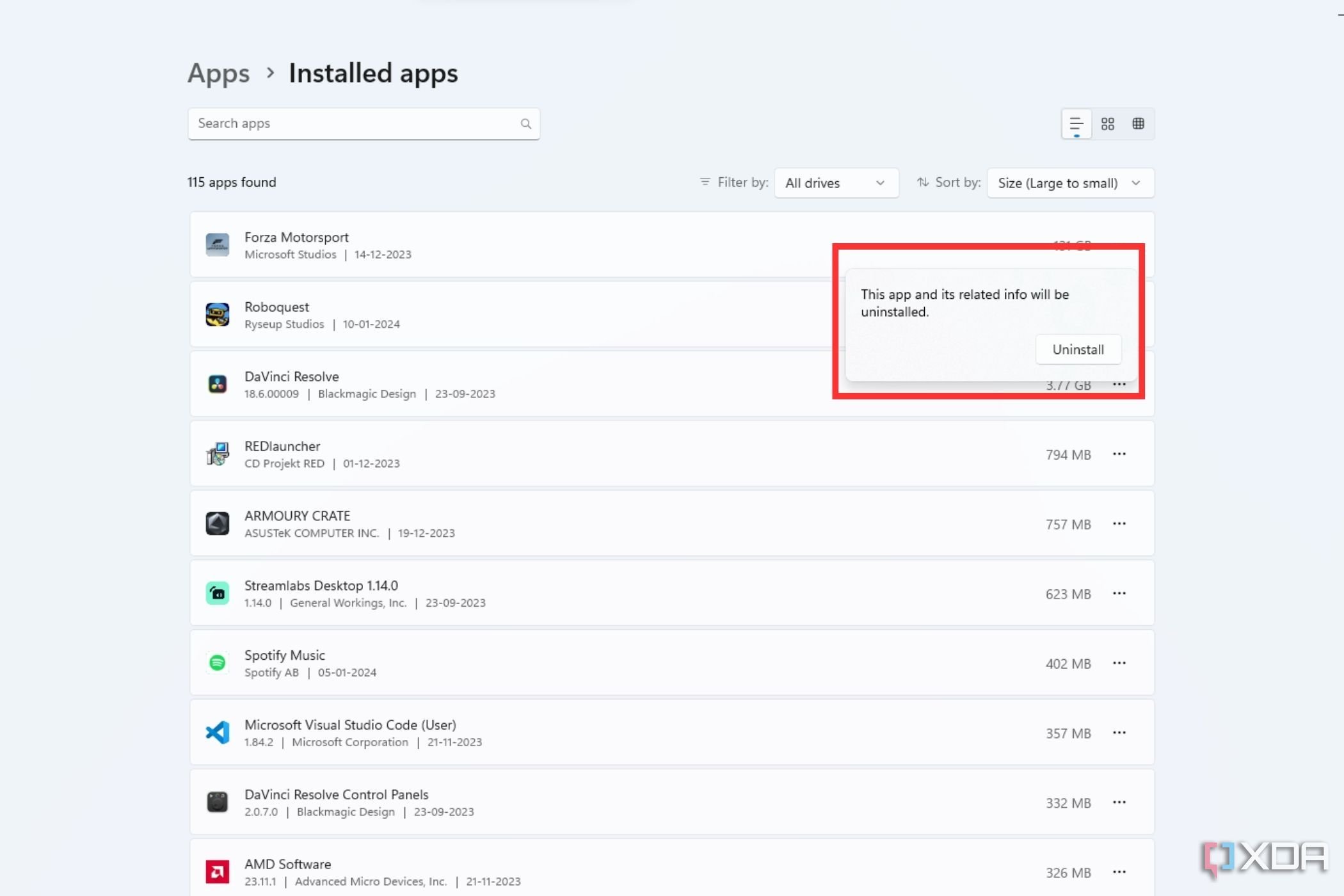Screen dimensions: 1344x896
Task: Click the ARMOURY CRATE app icon
Action: pos(217,523)
